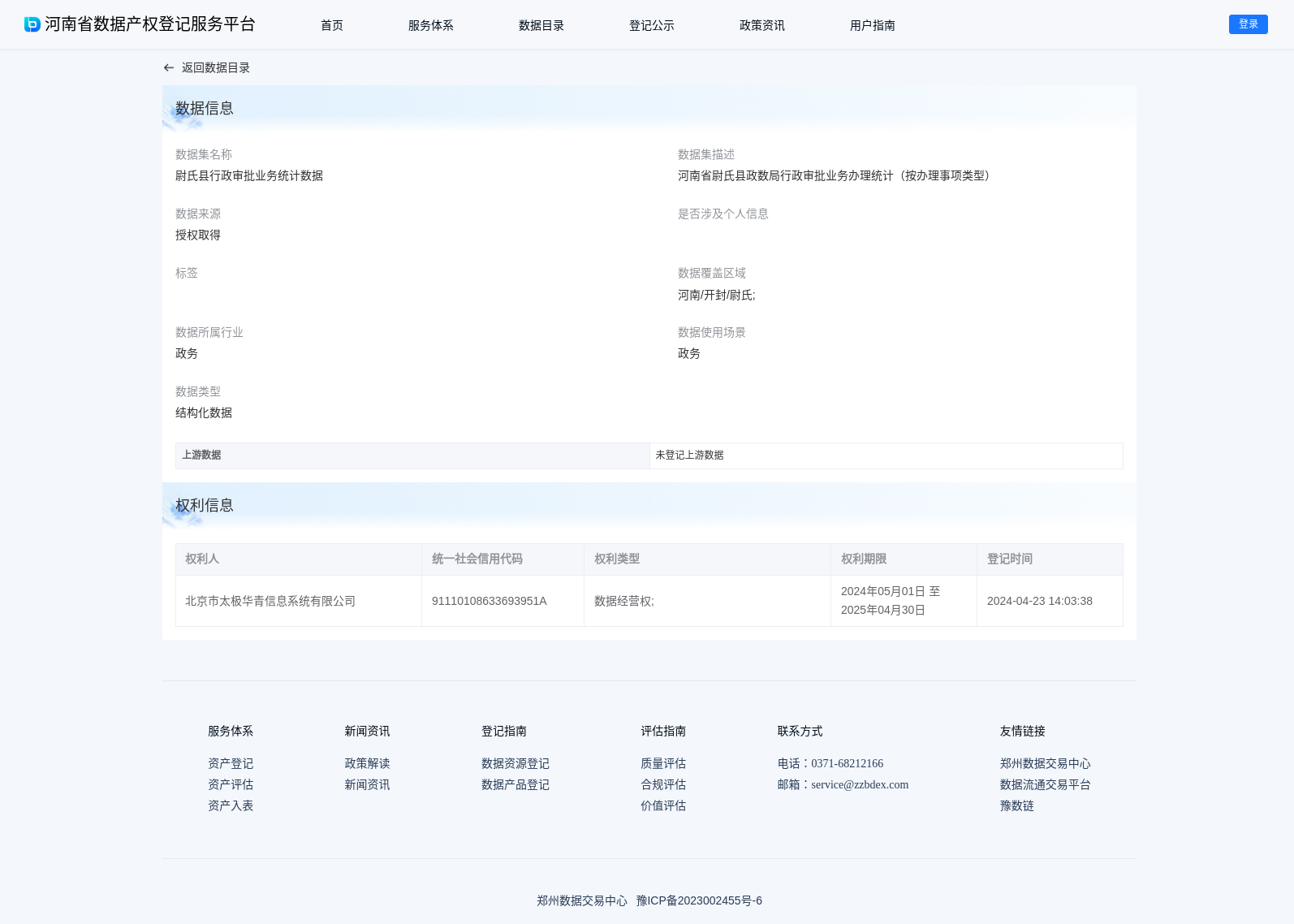Click data source value 授权取得
The width and height of the screenshot is (1294, 924).
click(198, 235)
